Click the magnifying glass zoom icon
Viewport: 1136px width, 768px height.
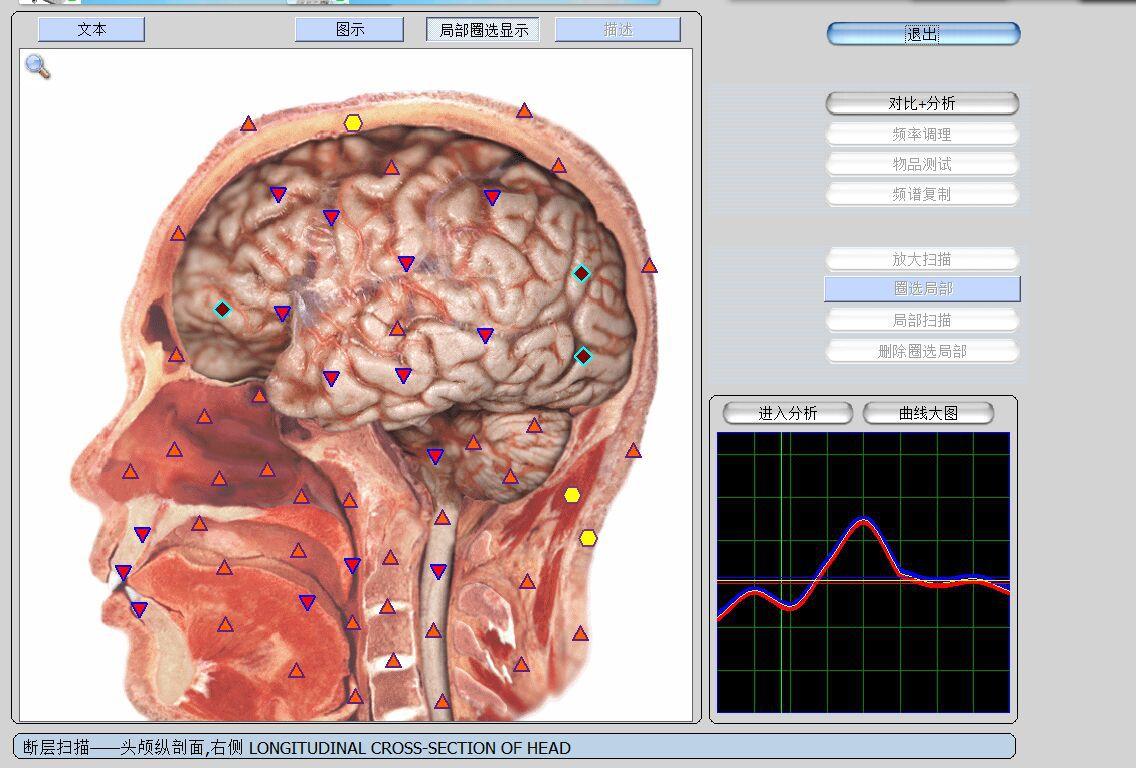click(38, 67)
